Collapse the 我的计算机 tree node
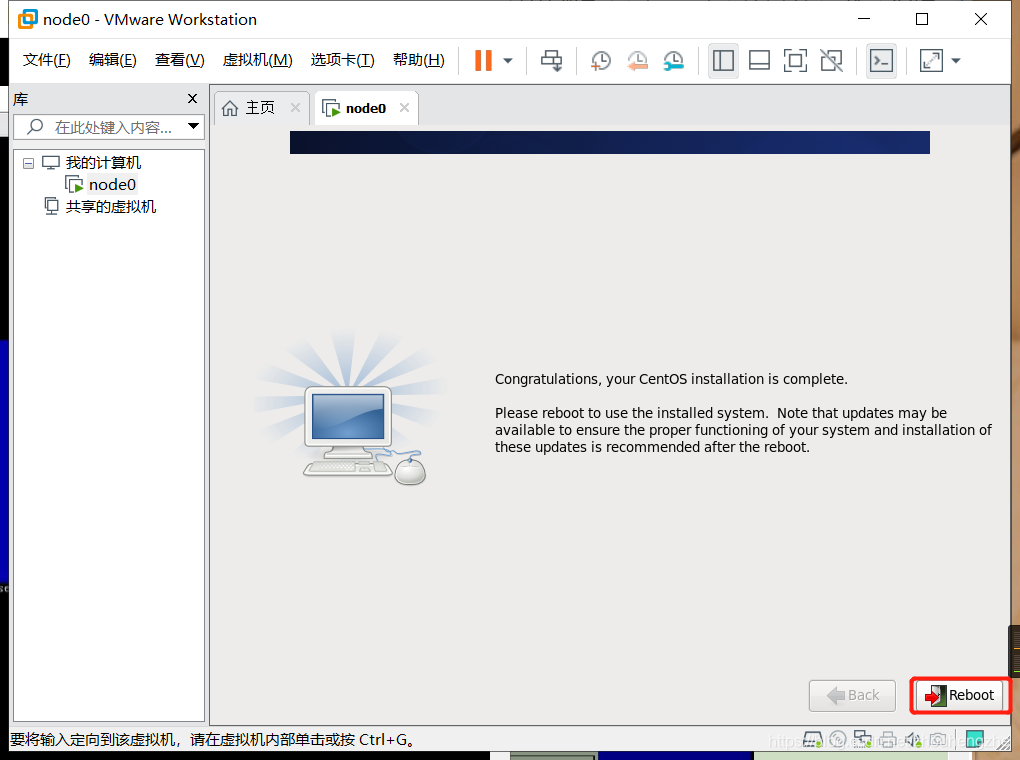Screen dimensions: 1020x760 coord(28,163)
